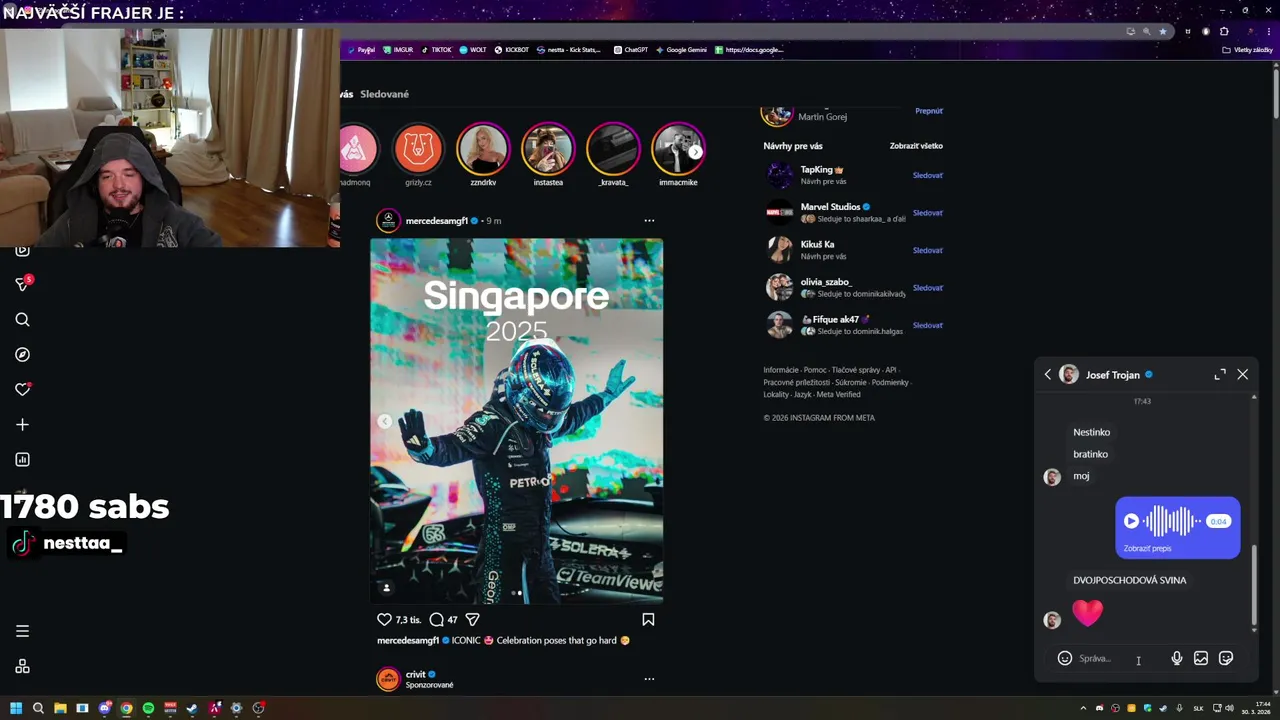
Task: Follow Fifque ak47 with Sledovať
Action: click(x=928, y=325)
